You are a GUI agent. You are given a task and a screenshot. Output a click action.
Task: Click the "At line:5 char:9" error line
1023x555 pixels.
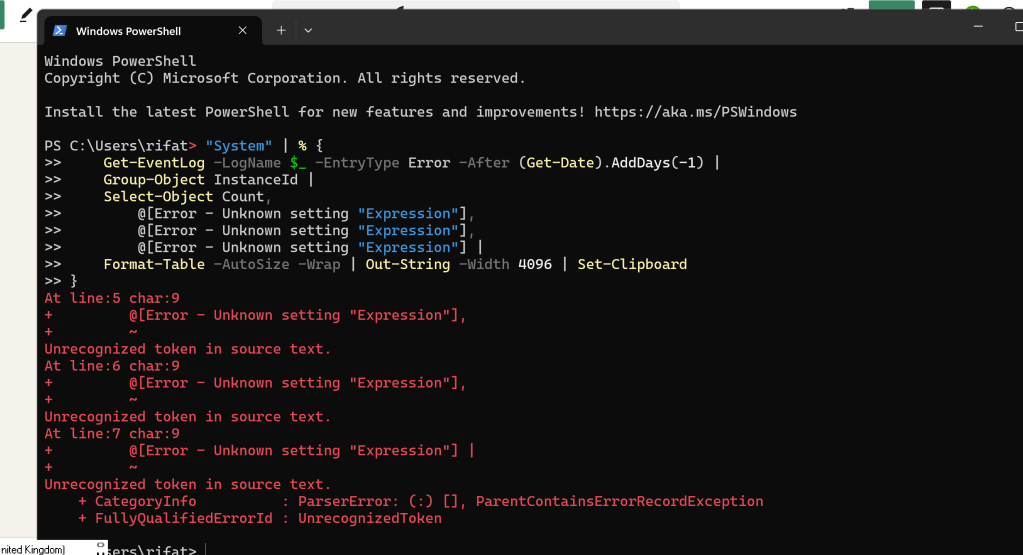coord(112,298)
